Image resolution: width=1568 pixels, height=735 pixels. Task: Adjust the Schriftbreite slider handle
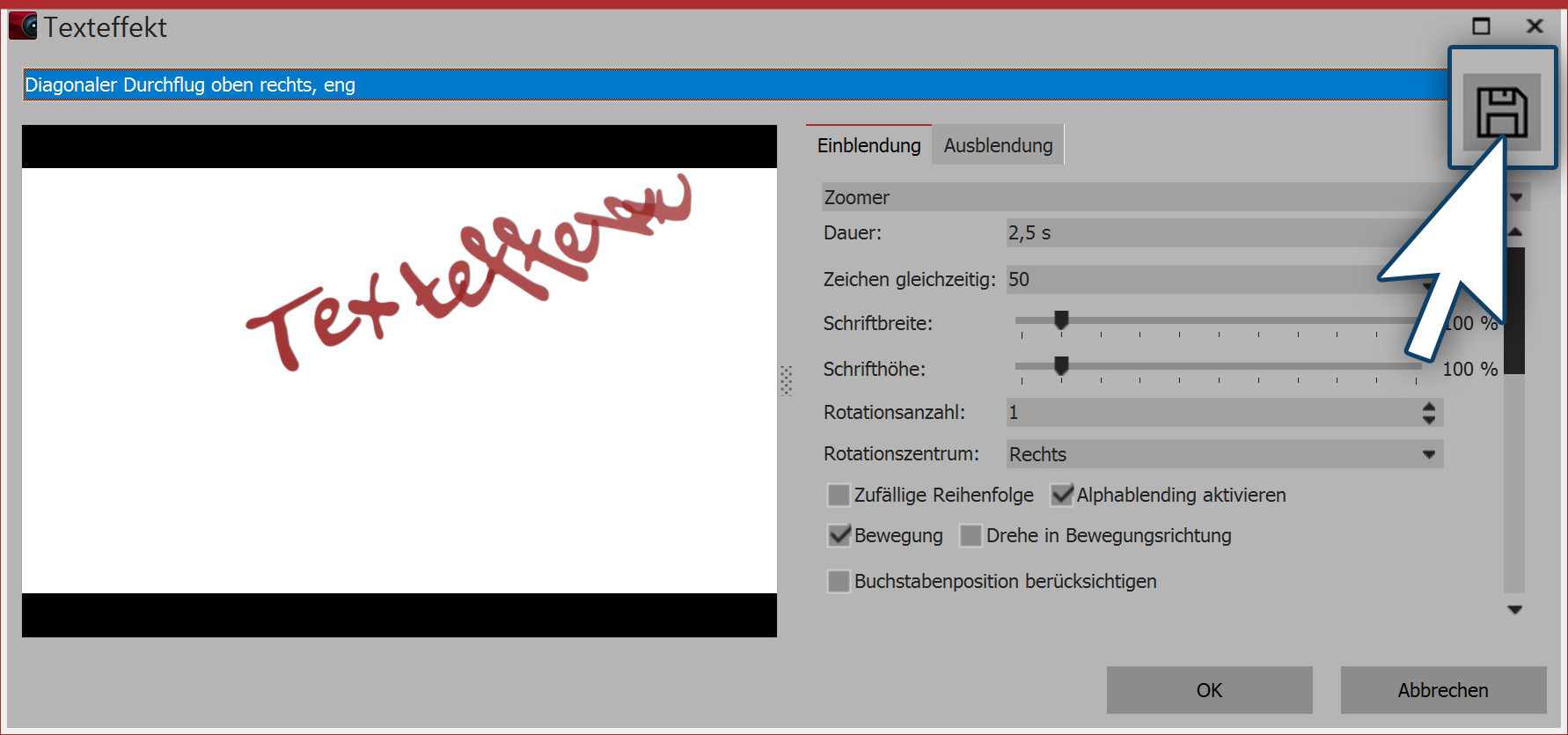[x=1061, y=320]
